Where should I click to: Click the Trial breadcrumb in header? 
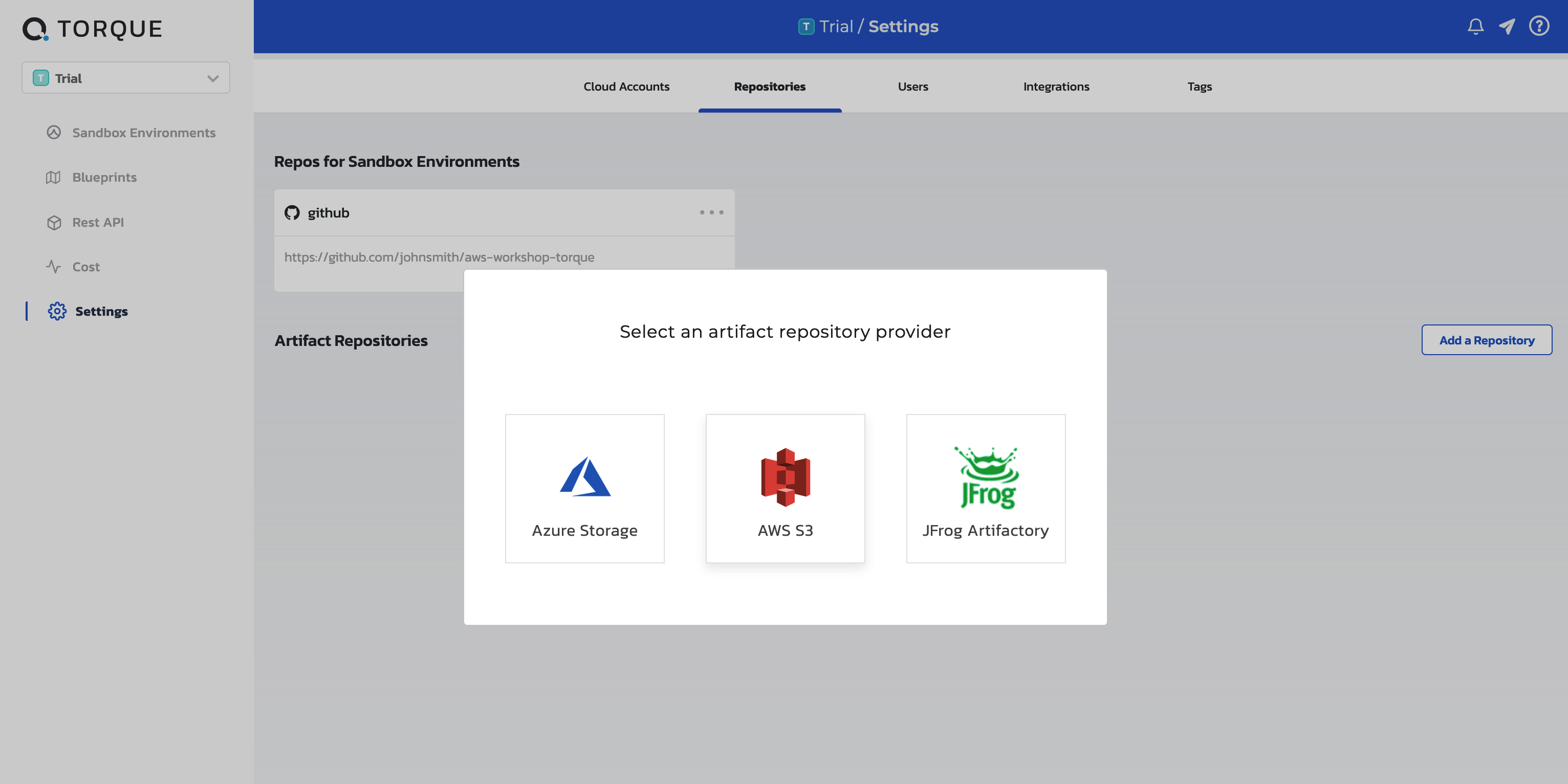coord(836,26)
